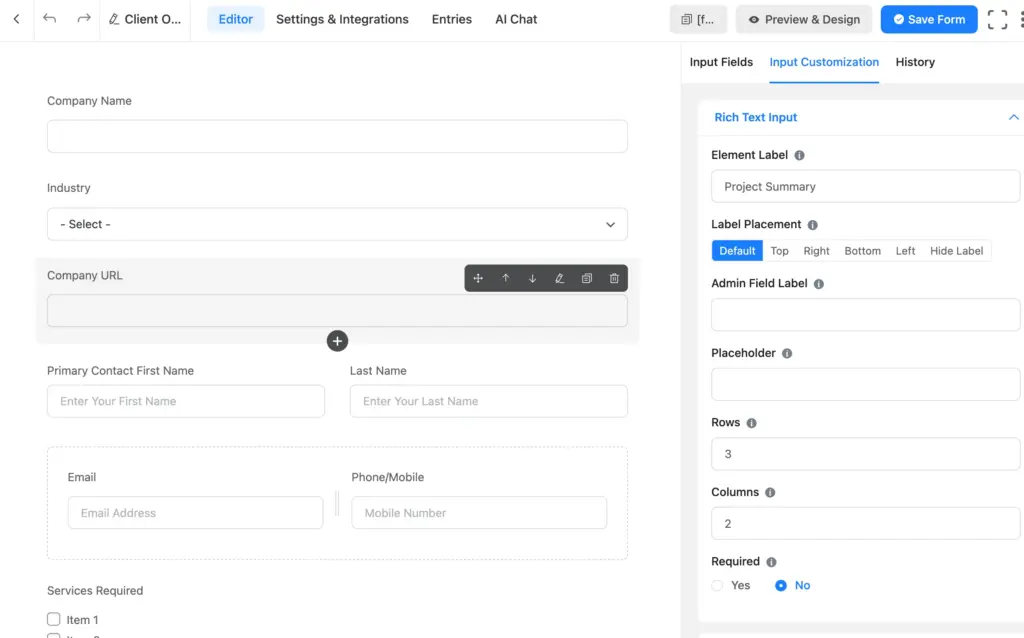The width and height of the screenshot is (1024, 638).
Task: Select Right label placement
Action: (x=816, y=251)
